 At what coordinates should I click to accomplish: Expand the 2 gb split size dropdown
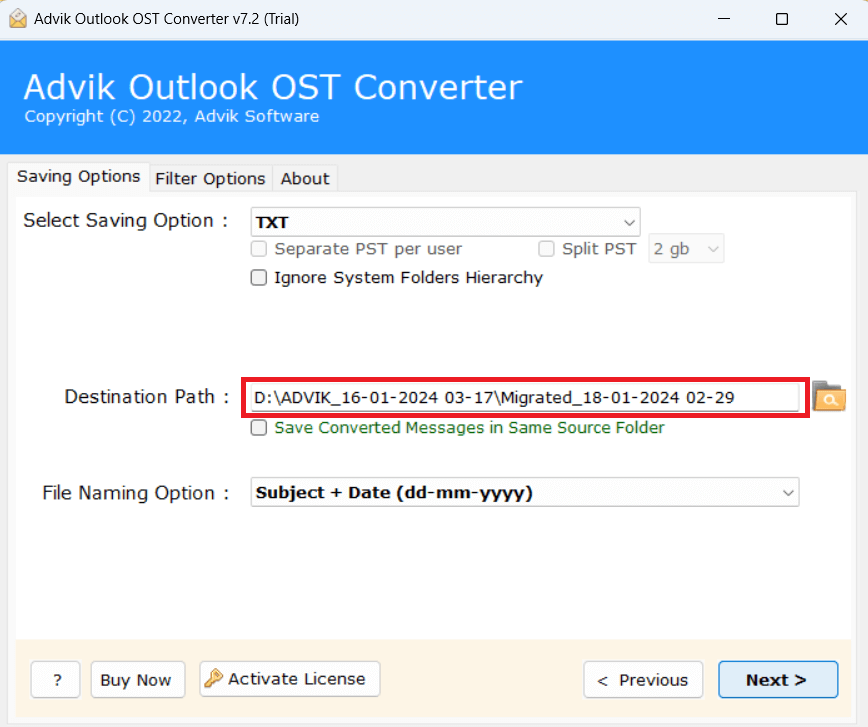click(x=686, y=249)
